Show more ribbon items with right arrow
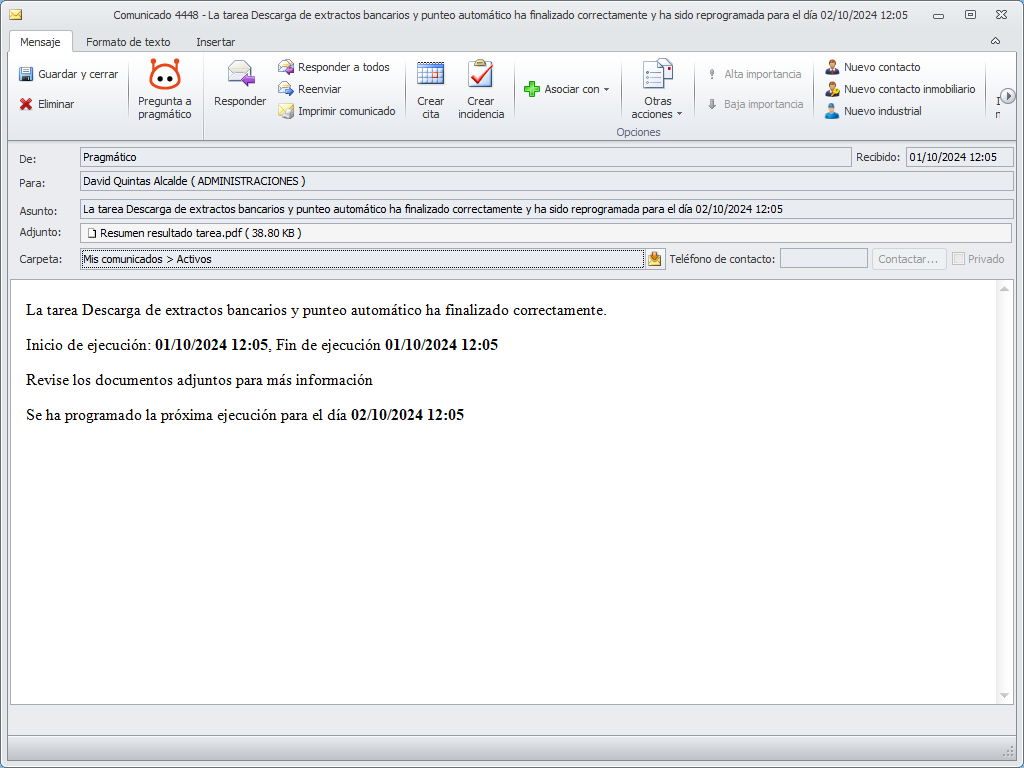This screenshot has width=1024, height=768. [x=1008, y=97]
